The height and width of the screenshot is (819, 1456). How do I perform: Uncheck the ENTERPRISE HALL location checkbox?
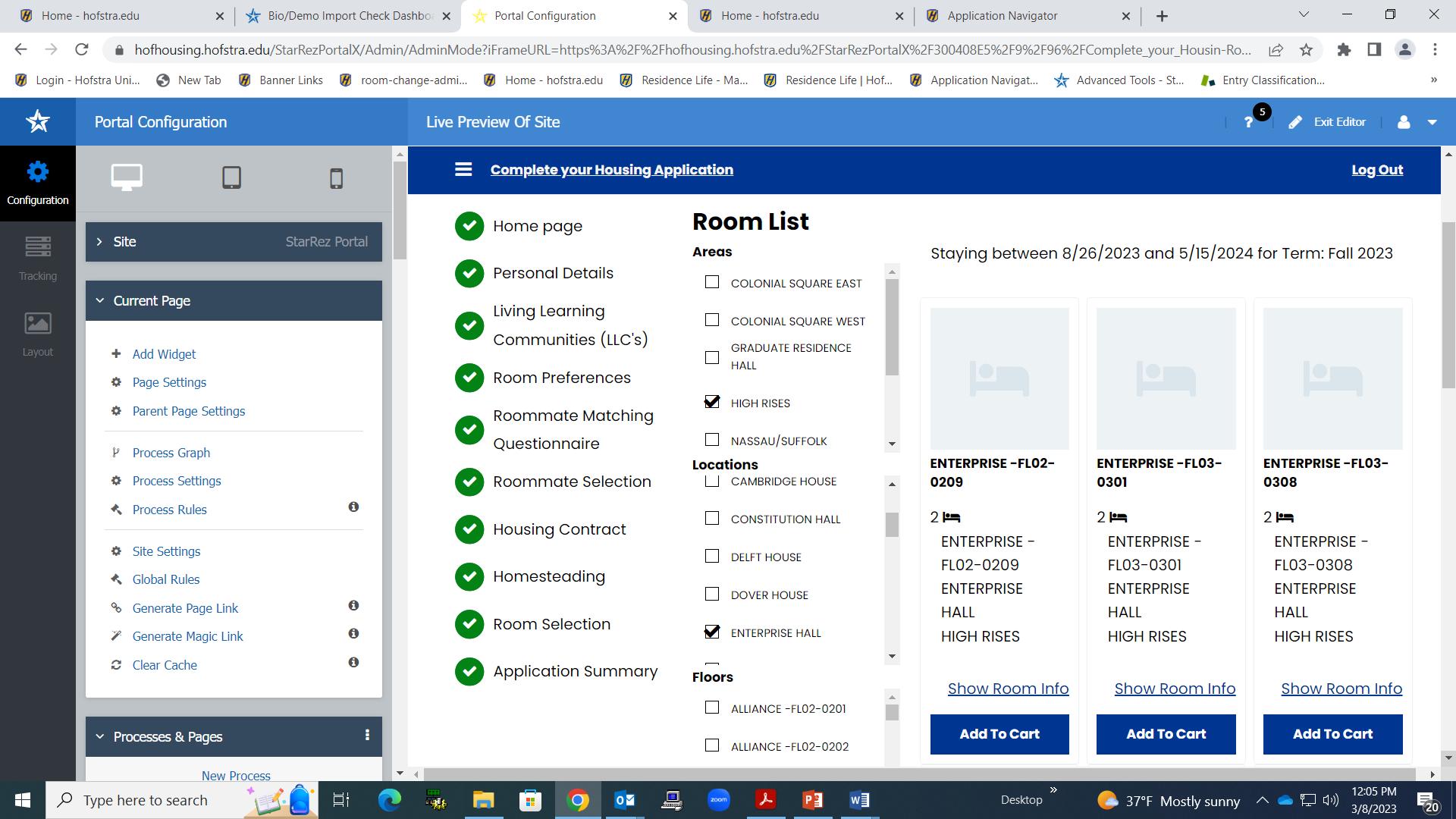(711, 632)
